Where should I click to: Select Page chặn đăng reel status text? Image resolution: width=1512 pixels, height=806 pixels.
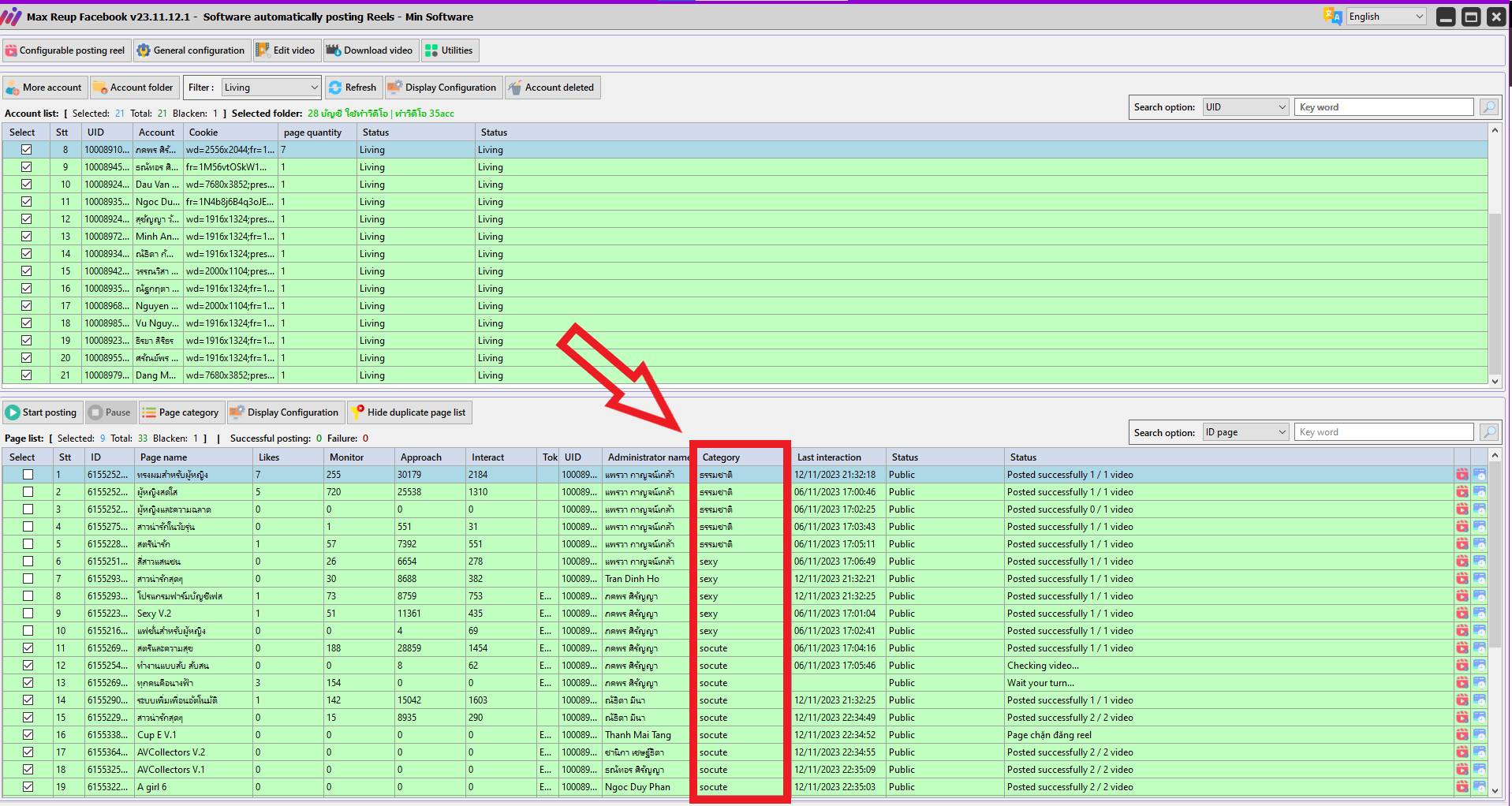click(x=1049, y=735)
